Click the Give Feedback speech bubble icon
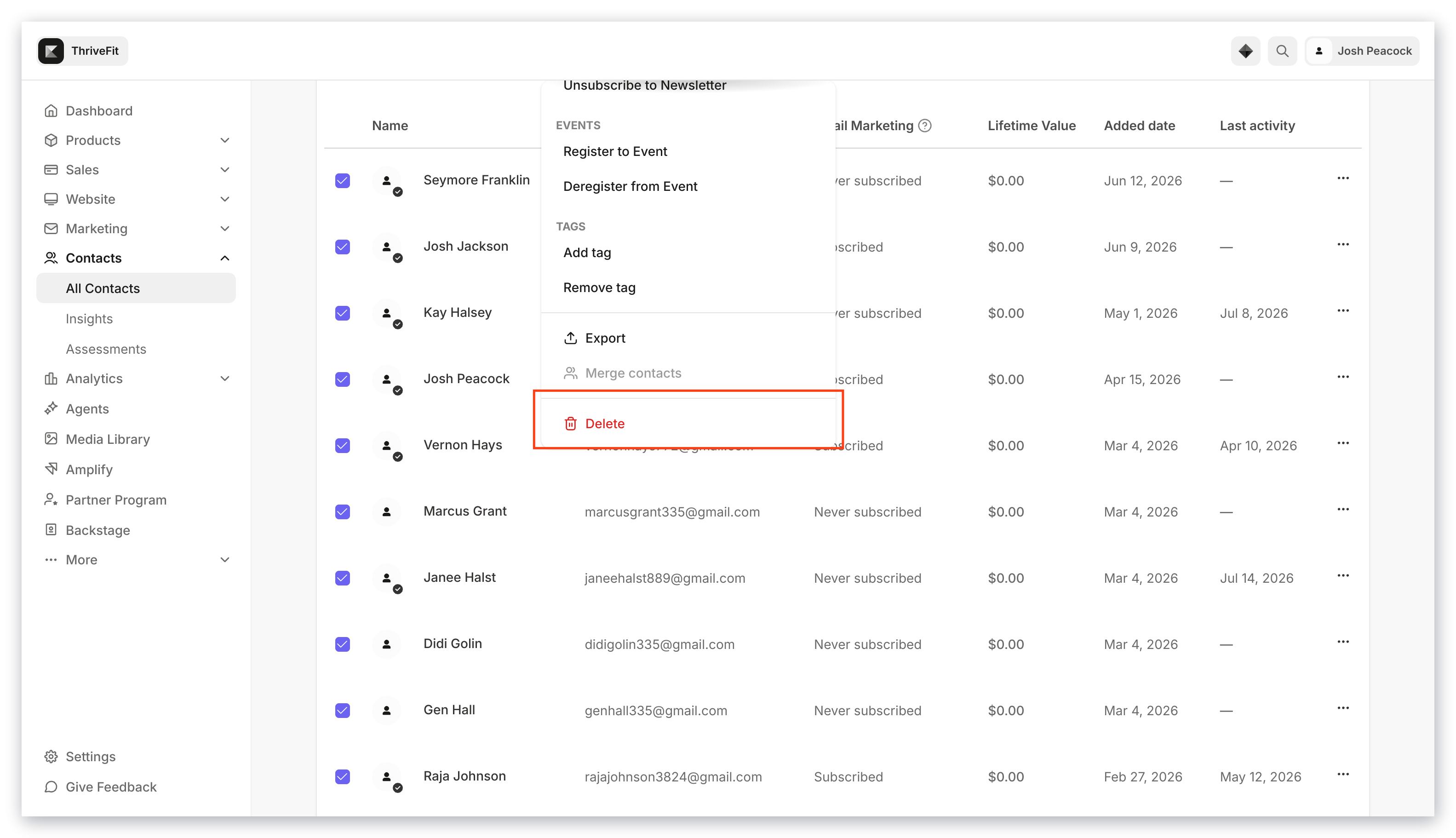Screen dimensions: 1456x838 coord(51,786)
